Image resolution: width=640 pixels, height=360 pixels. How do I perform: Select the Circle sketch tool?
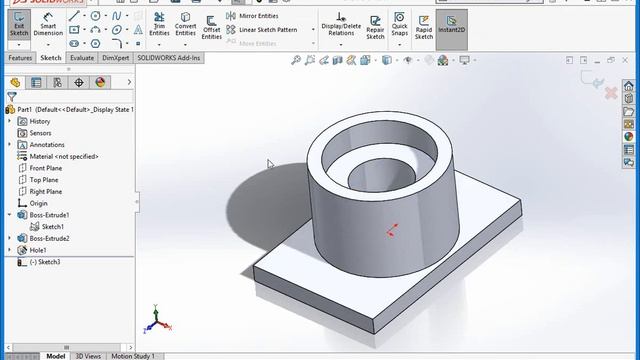point(95,16)
